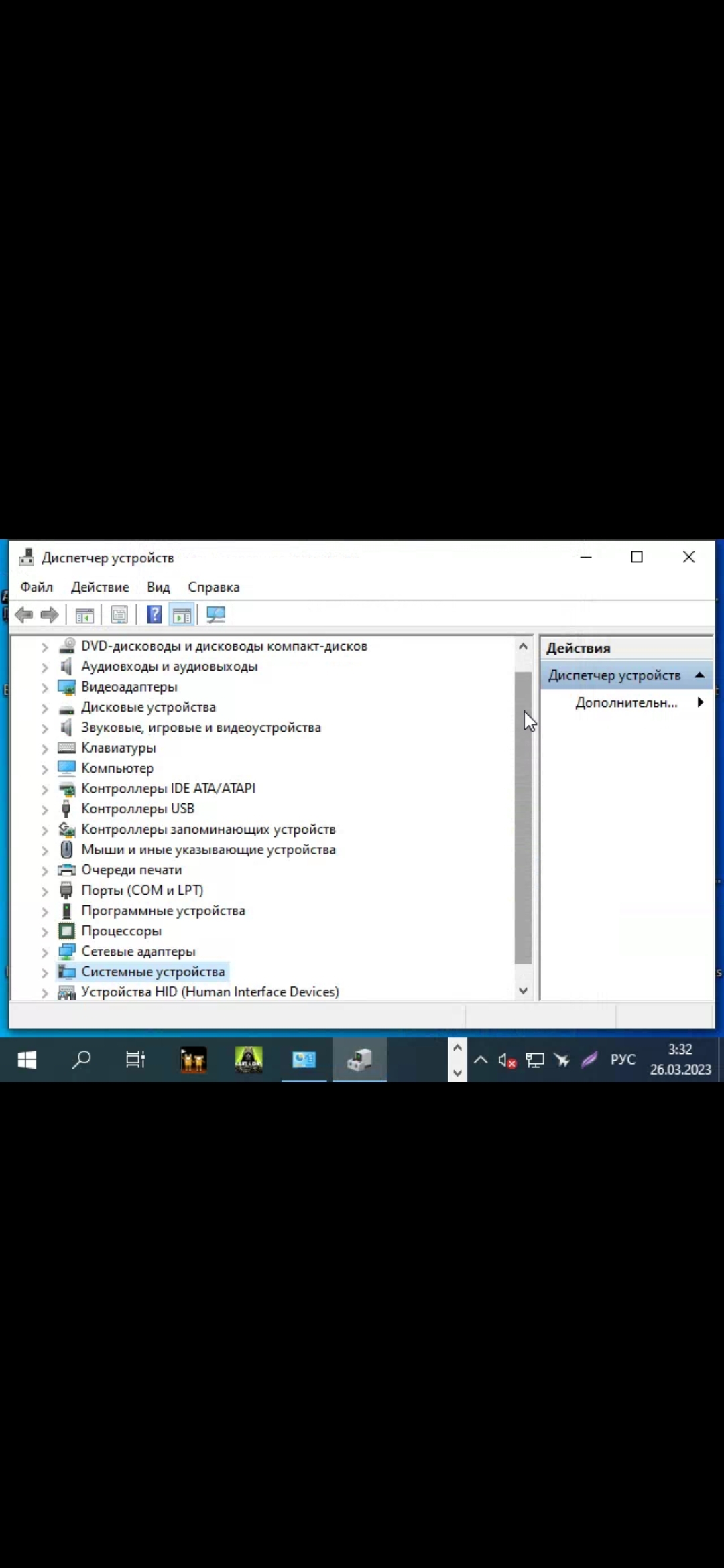Open the taskbar Search magnifier
The width and height of the screenshot is (724, 1568).
tap(82, 1060)
